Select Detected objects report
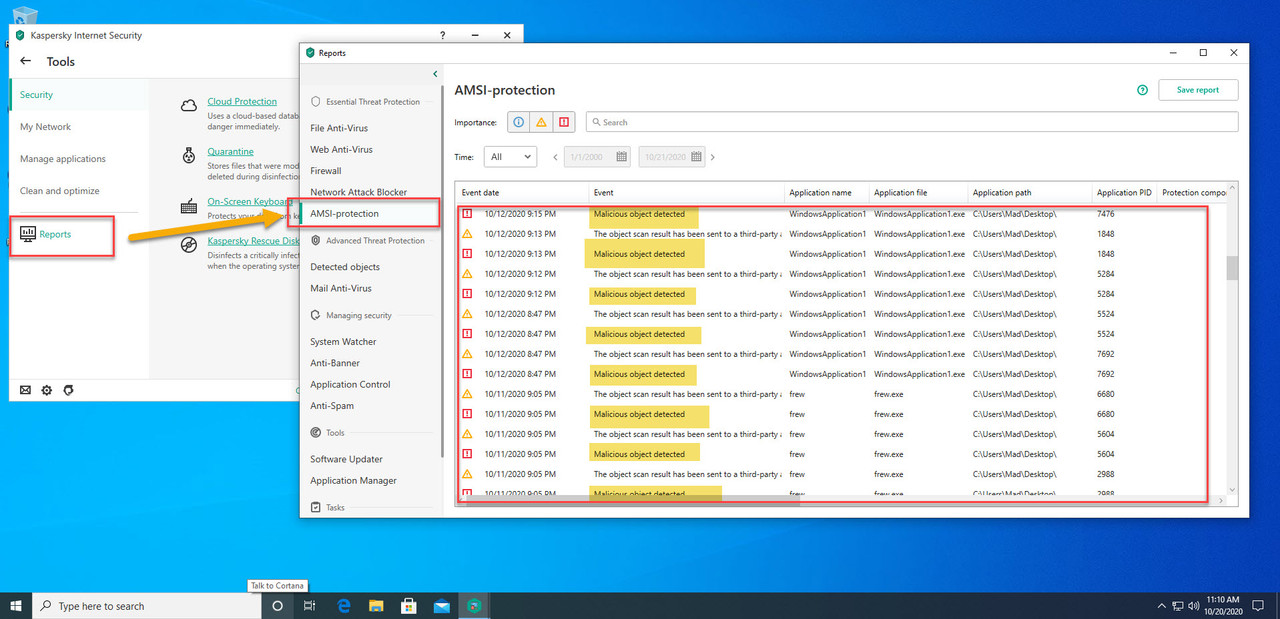 point(345,267)
